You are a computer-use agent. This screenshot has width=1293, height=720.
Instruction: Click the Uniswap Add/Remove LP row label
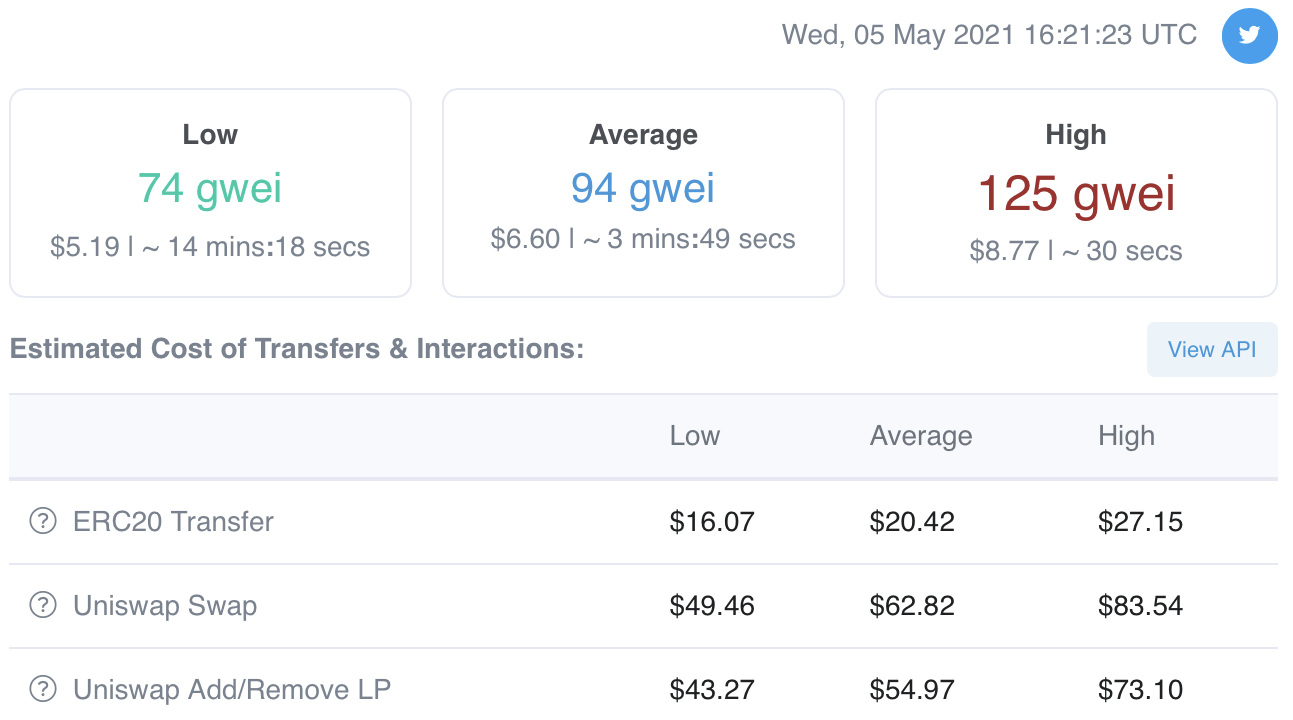[232, 689]
